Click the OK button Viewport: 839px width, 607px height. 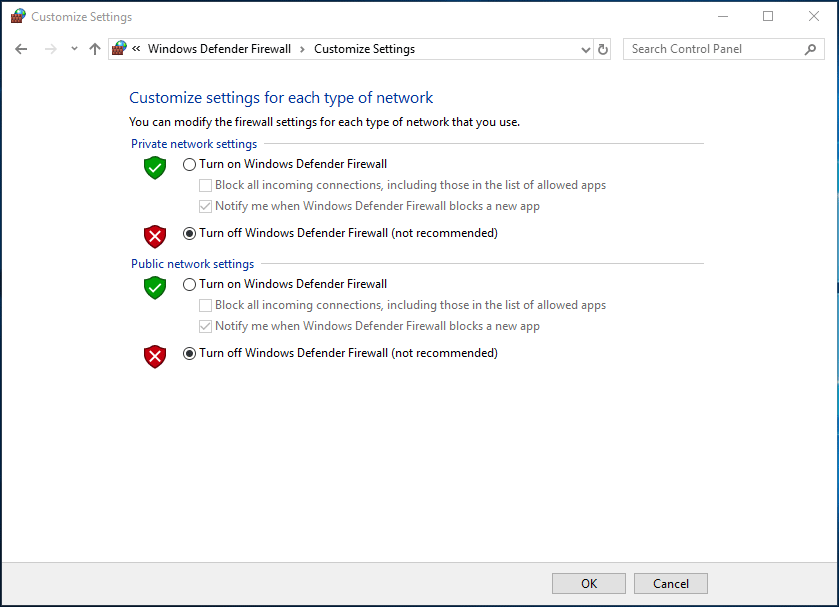[588, 583]
